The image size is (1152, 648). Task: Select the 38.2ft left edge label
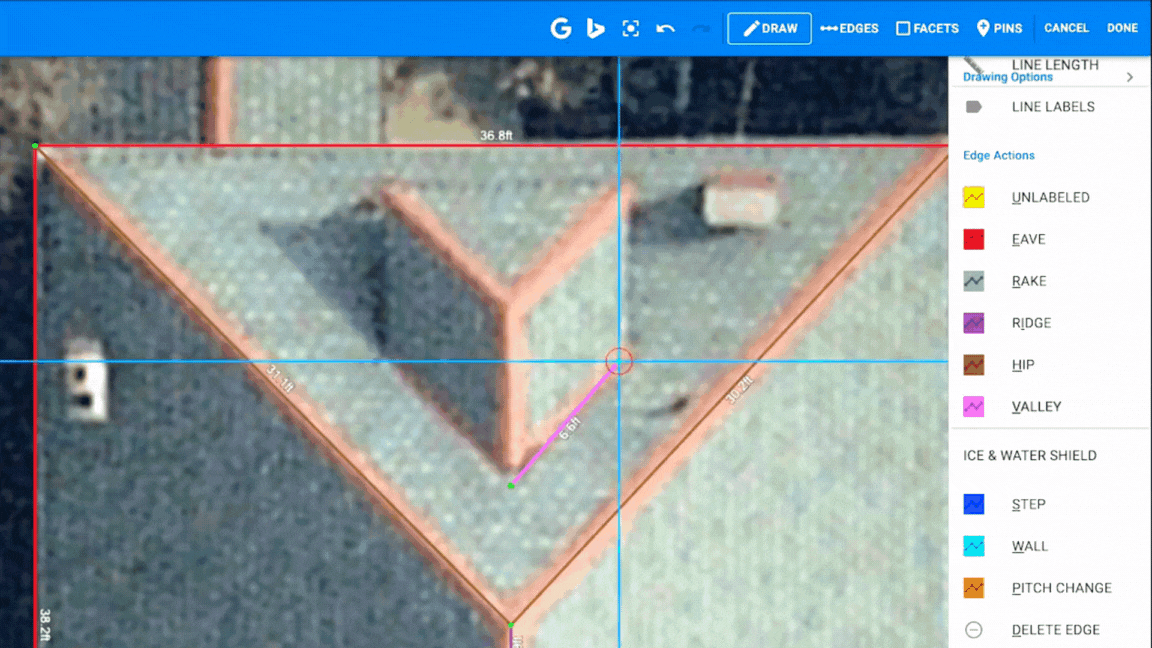[45, 625]
